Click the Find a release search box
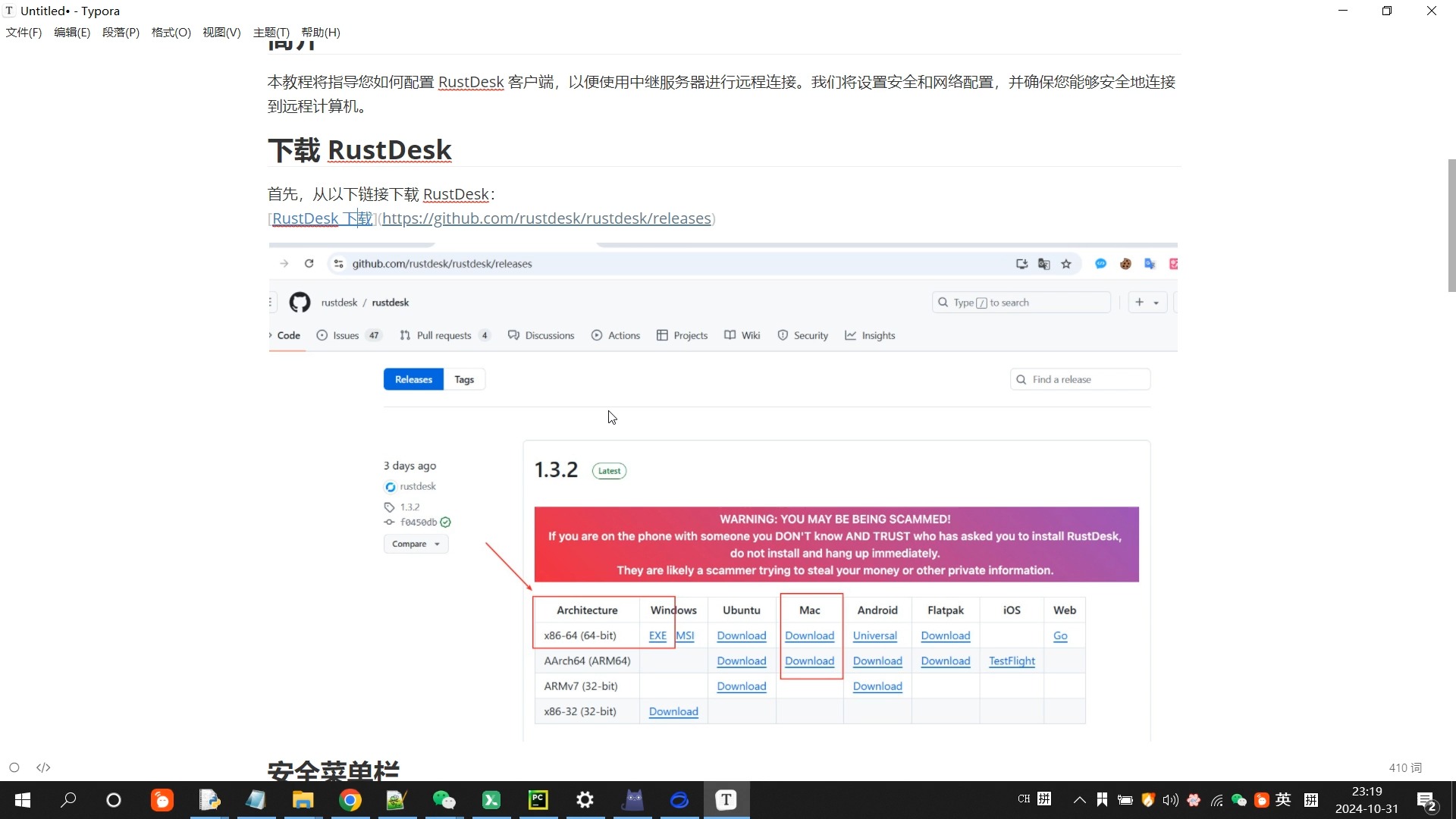Screen dimensions: 1456x819 [1080, 379]
